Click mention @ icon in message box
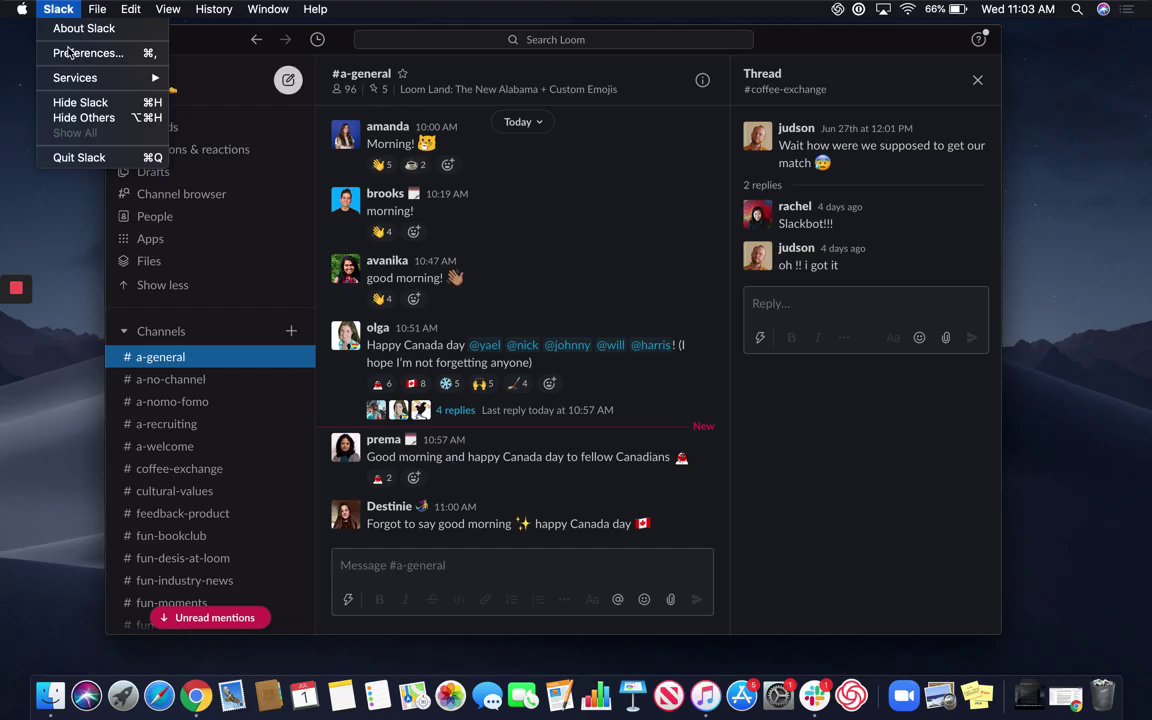The image size is (1152, 720). tap(618, 600)
